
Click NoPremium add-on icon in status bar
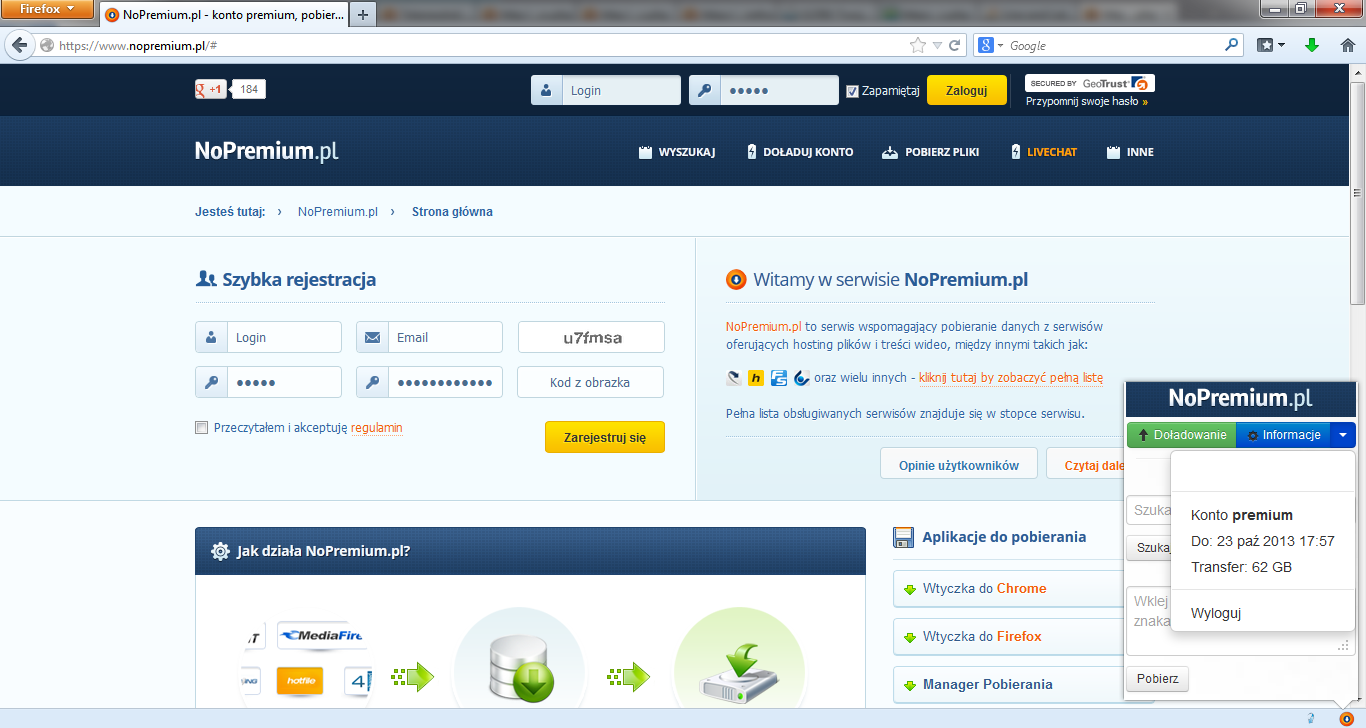[x=1347, y=719]
